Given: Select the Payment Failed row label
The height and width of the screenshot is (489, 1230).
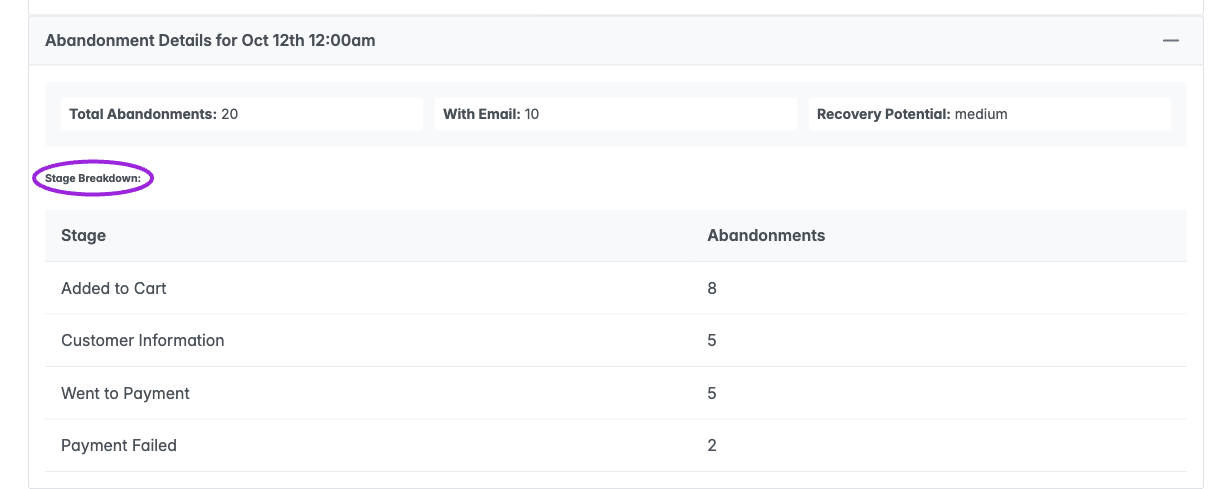Looking at the screenshot, I should point(119,445).
